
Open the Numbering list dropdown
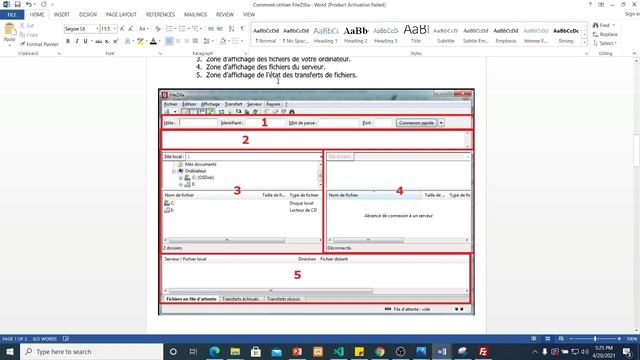coord(189,29)
